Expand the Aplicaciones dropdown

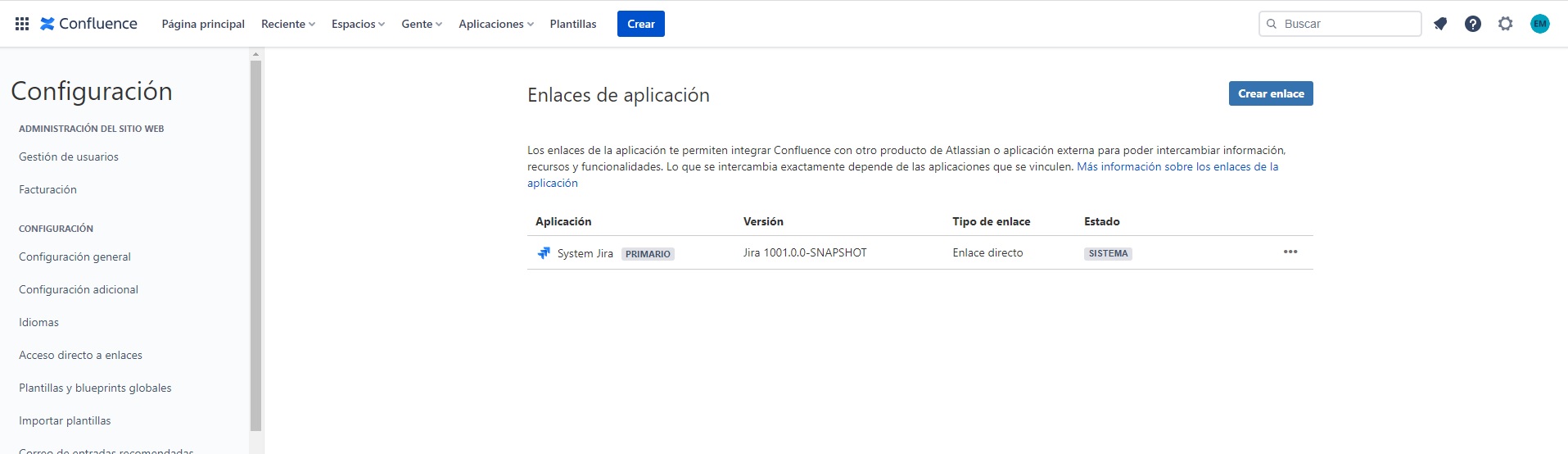pyautogui.click(x=496, y=24)
